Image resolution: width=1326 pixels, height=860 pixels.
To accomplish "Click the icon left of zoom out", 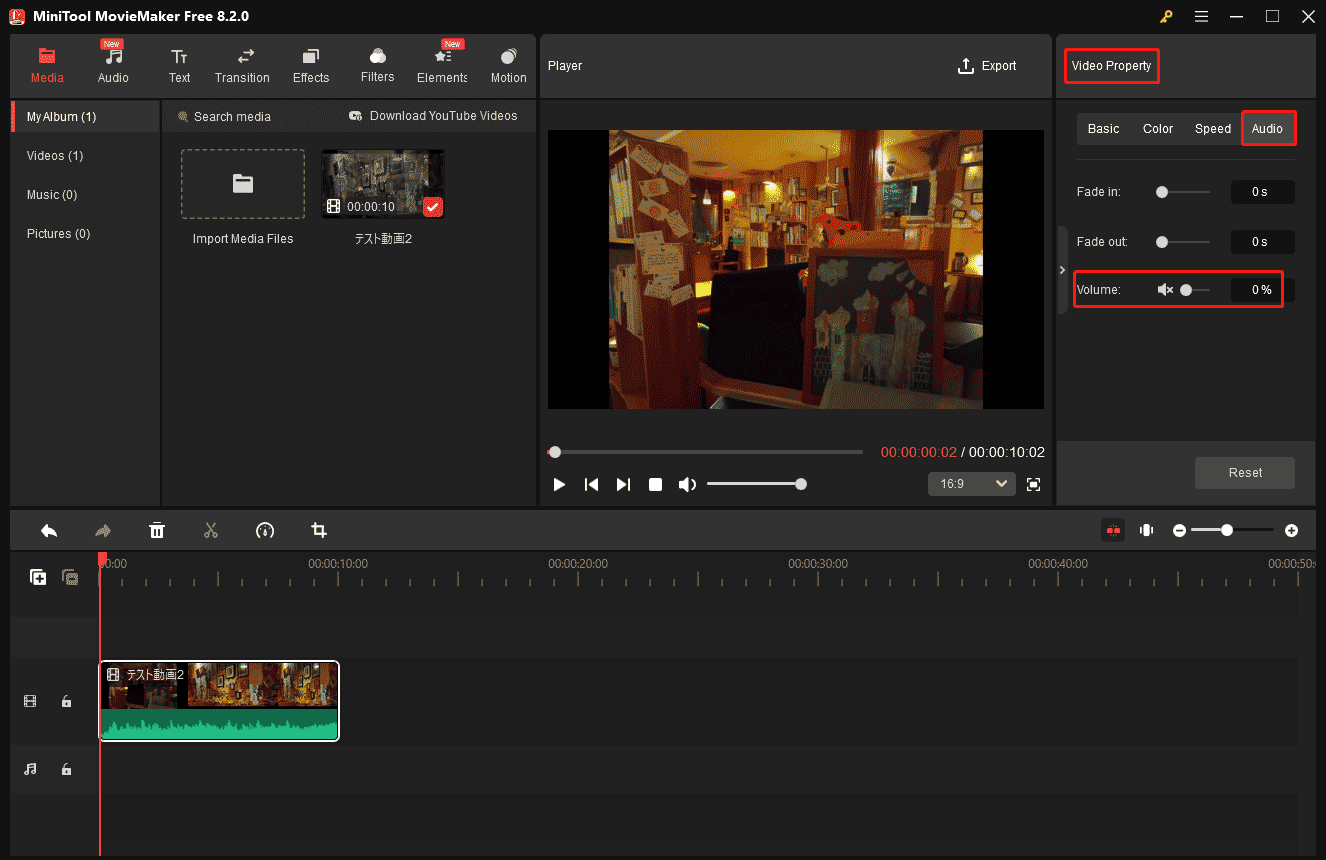I will click(1147, 530).
